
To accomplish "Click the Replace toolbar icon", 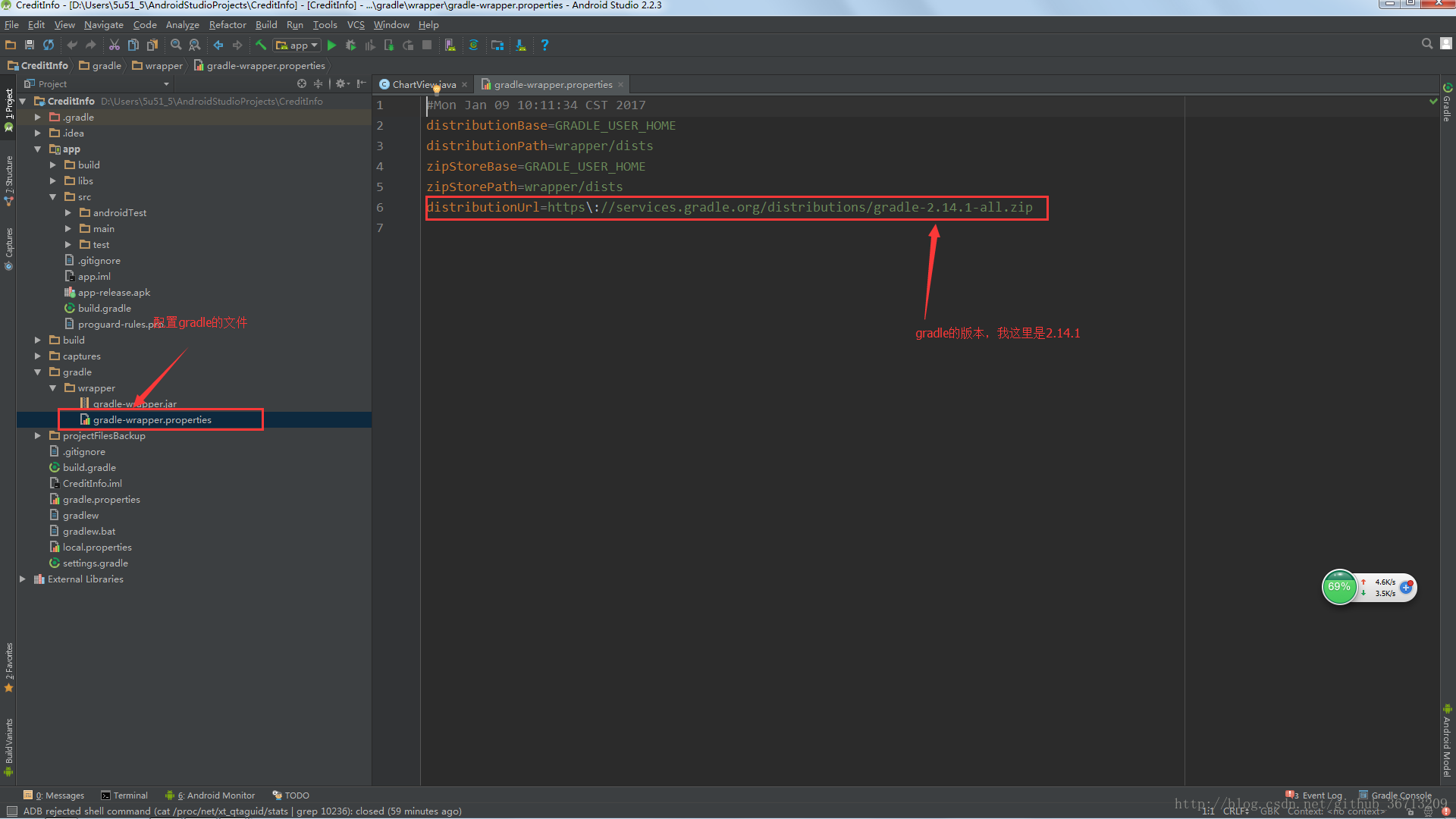I will tap(195, 45).
